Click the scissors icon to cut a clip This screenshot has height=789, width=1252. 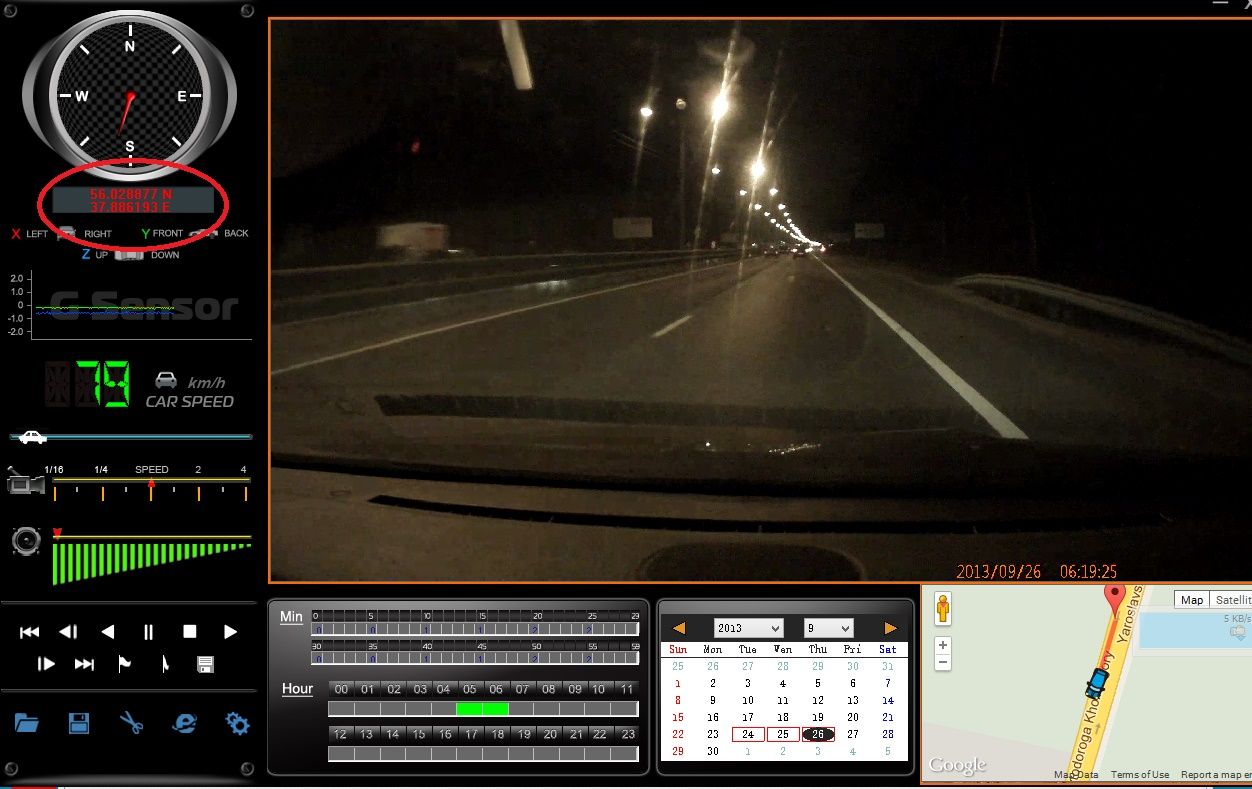131,723
